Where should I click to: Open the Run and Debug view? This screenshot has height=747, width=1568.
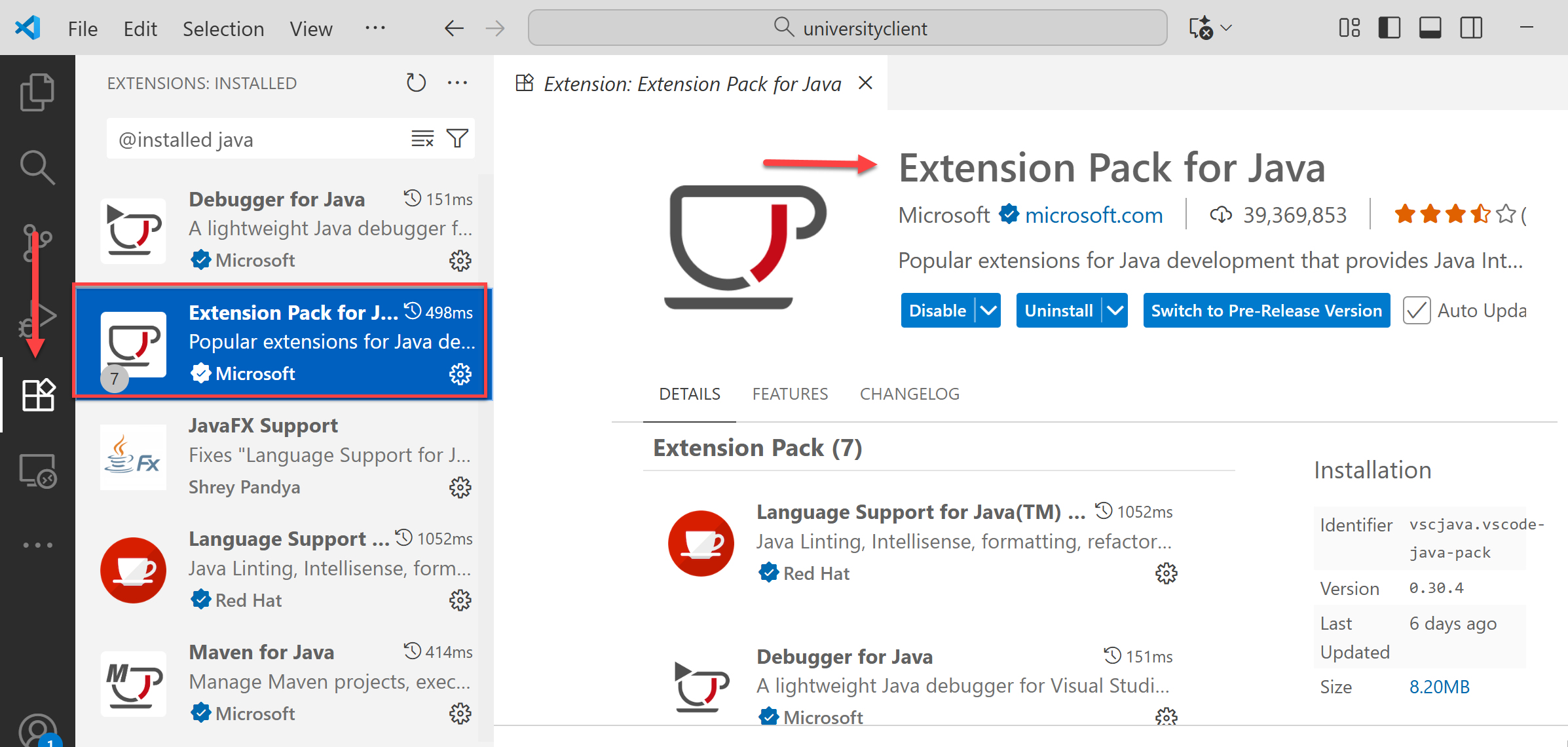[37, 316]
